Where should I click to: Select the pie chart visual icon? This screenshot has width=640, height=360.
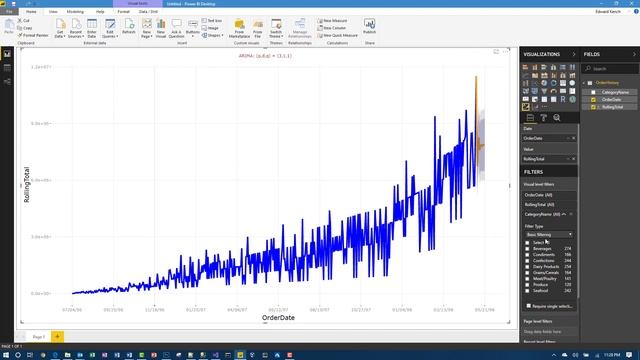click(544, 83)
